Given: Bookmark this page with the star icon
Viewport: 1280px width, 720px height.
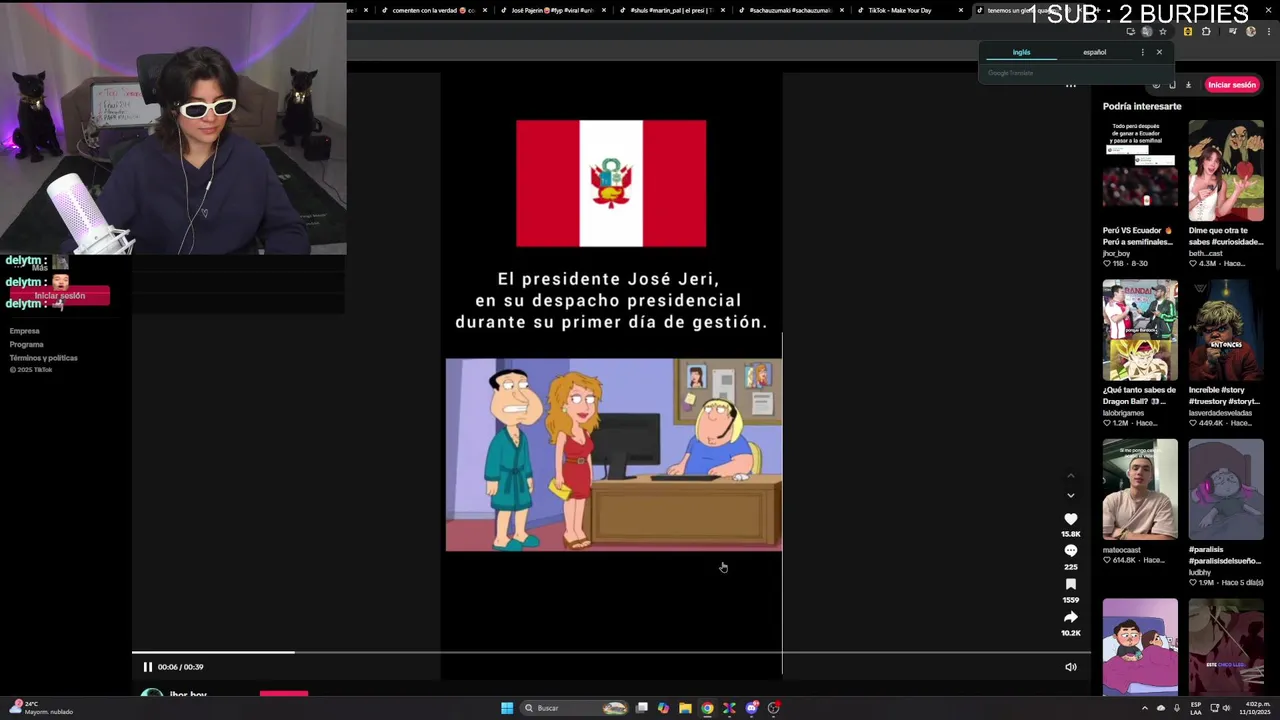Looking at the screenshot, I should pyautogui.click(x=1162, y=32).
